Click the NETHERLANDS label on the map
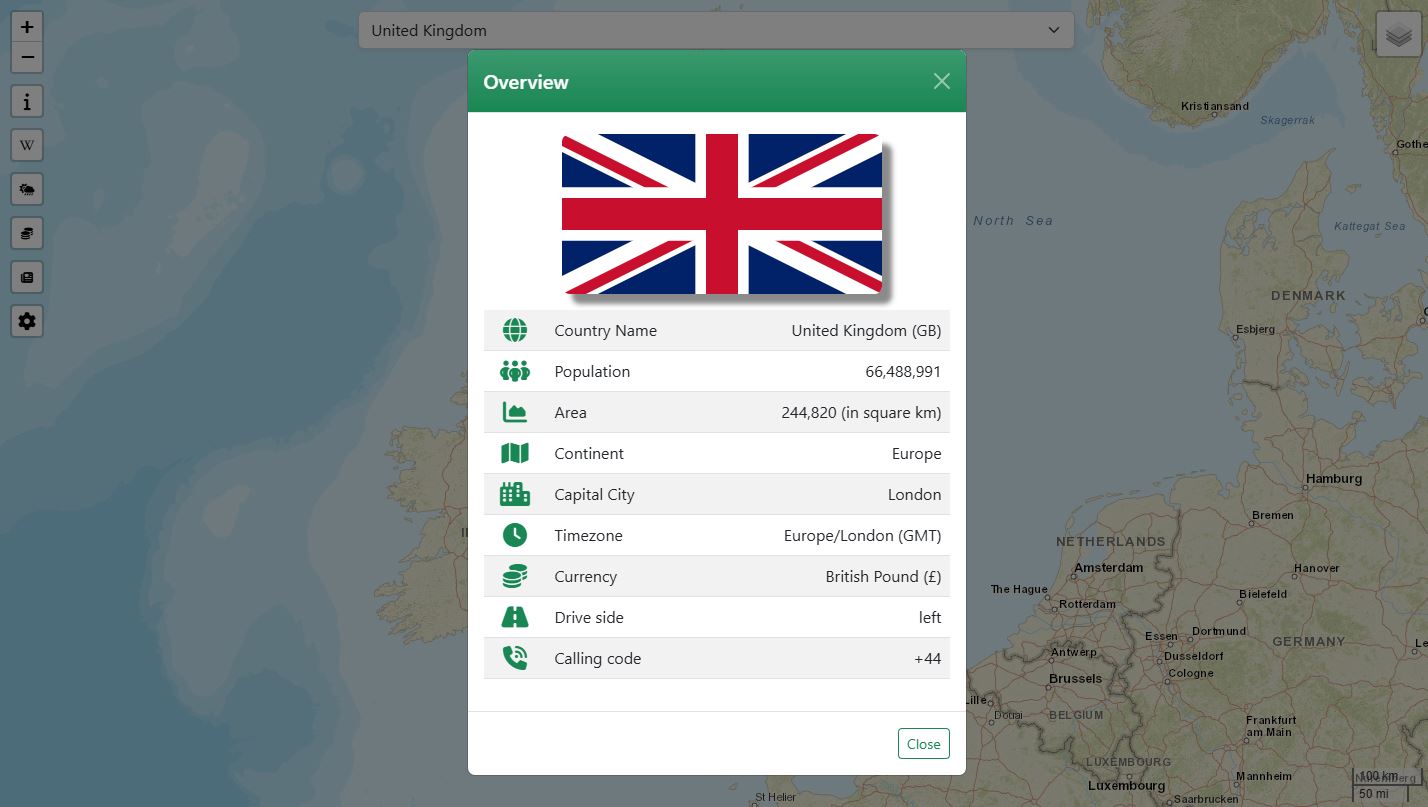This screenshot has height=807, width=1428. tap(1111, 541)
